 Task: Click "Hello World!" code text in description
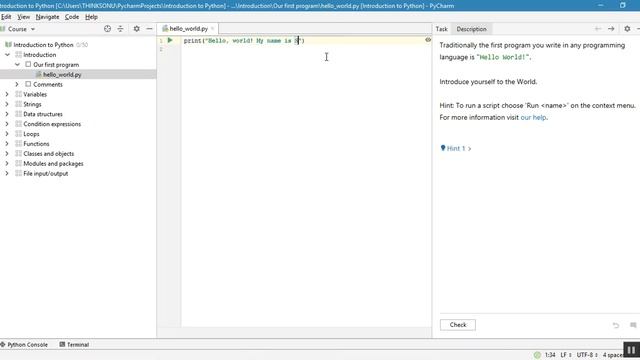click(x=503, y=57)
